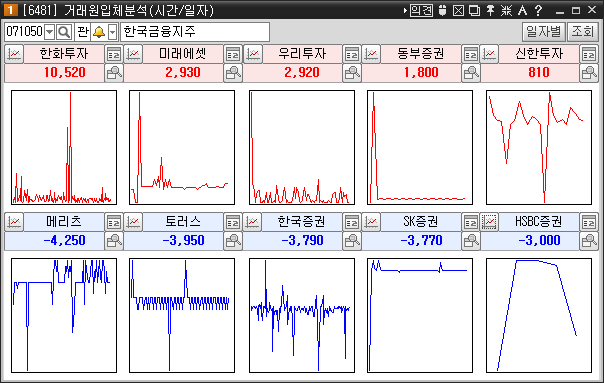Click the list icon next to 메리츠
This screenshot has width=604, height=383.
[114, 222]
